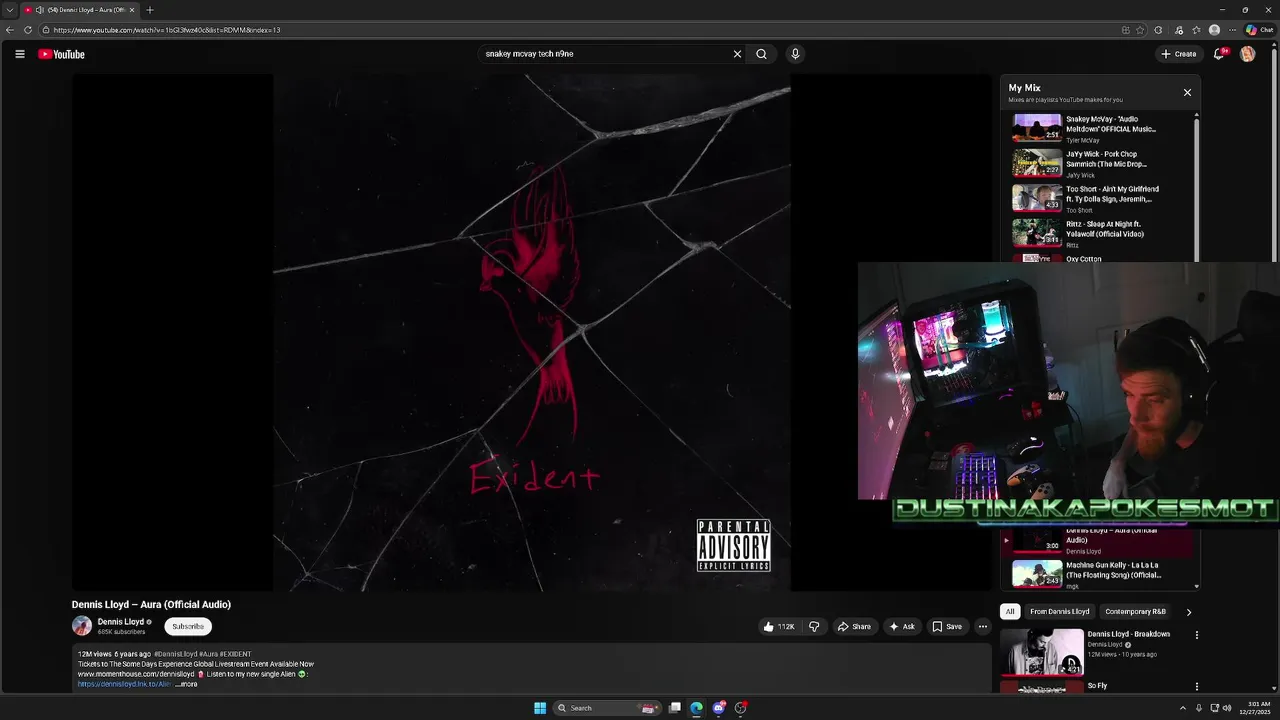Open Edge Settings and more menu

click(x=1232, y=30)
